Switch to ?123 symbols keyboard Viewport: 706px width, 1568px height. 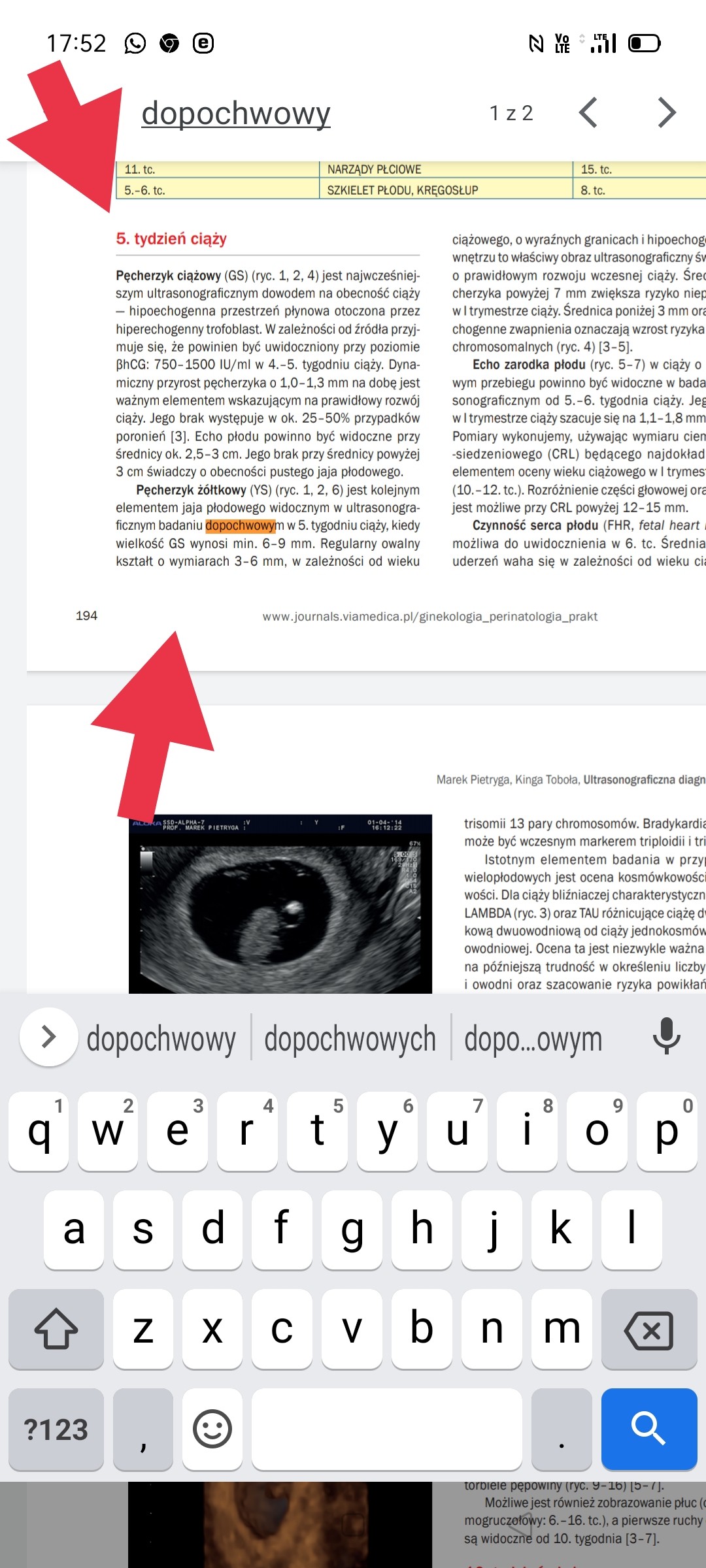[56, 1429]
